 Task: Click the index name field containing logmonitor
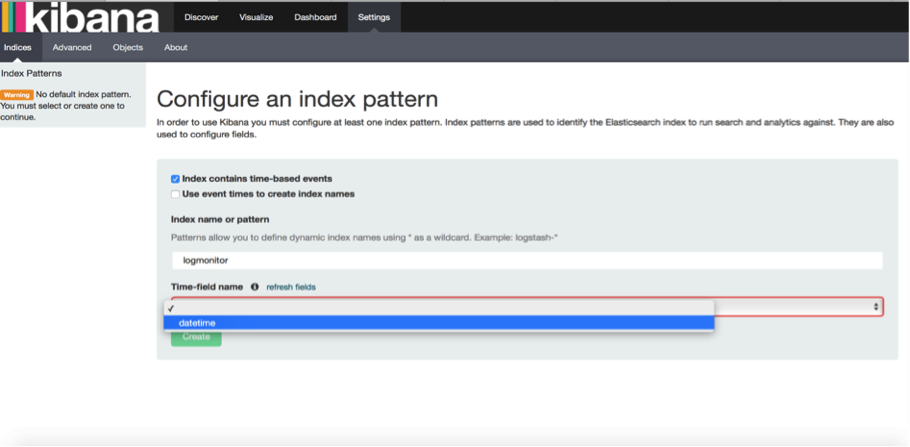527,261
